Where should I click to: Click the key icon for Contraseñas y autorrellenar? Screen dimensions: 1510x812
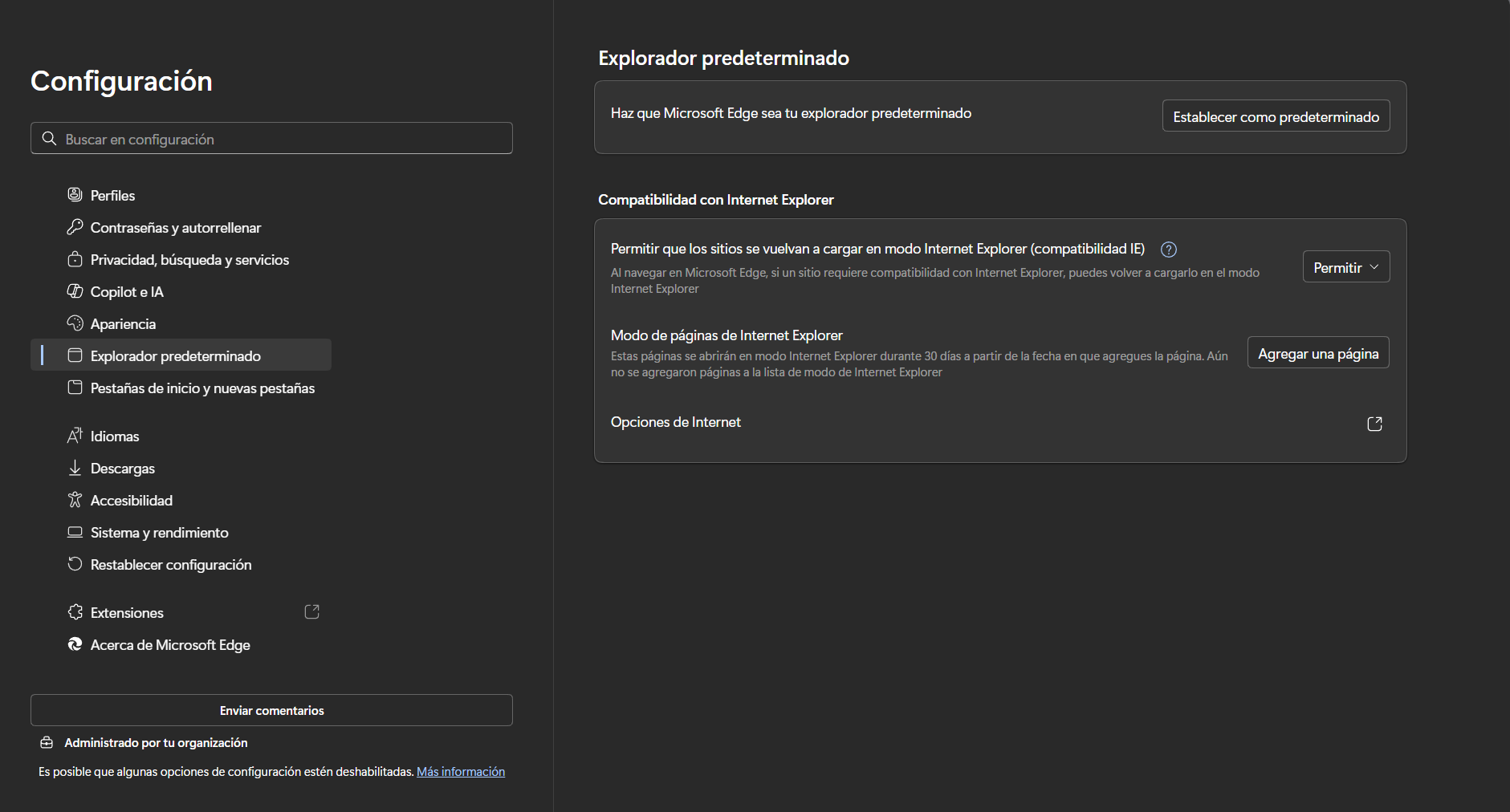[x=75, y=227]
